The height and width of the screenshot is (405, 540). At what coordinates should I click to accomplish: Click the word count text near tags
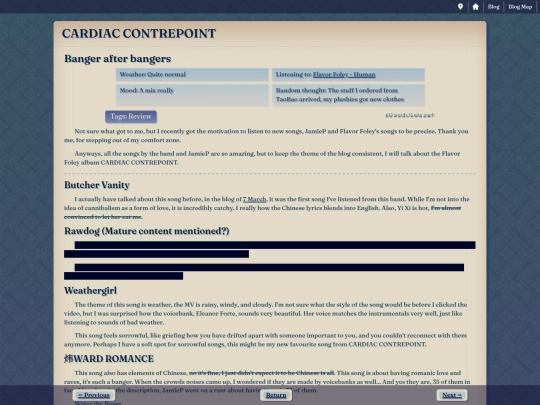pos(410,115)
